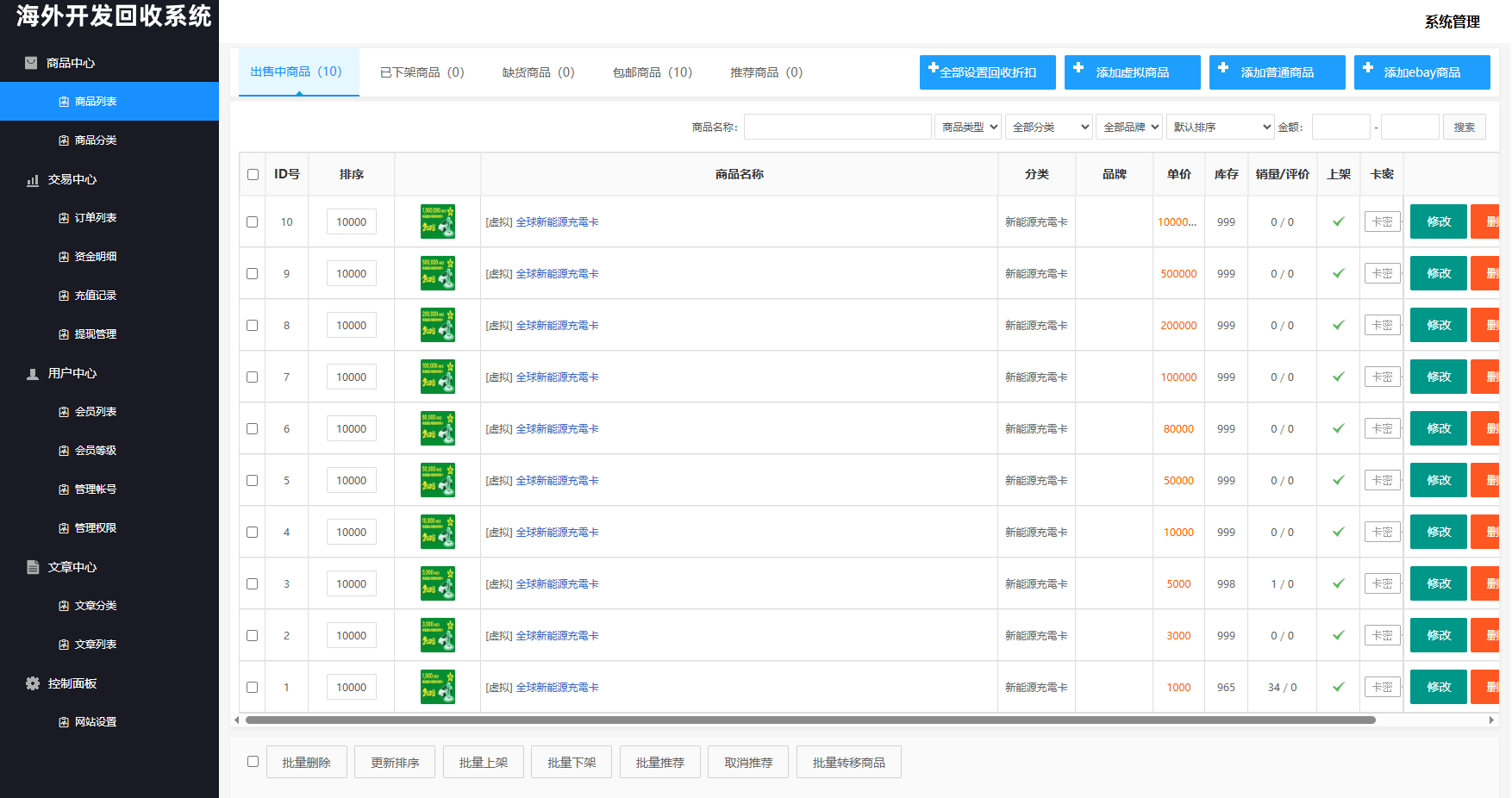The height and width of the screenshot is (798, 1512).
Task: Open 商品中心 via its sidebar icon
Action: pos(32,62)
